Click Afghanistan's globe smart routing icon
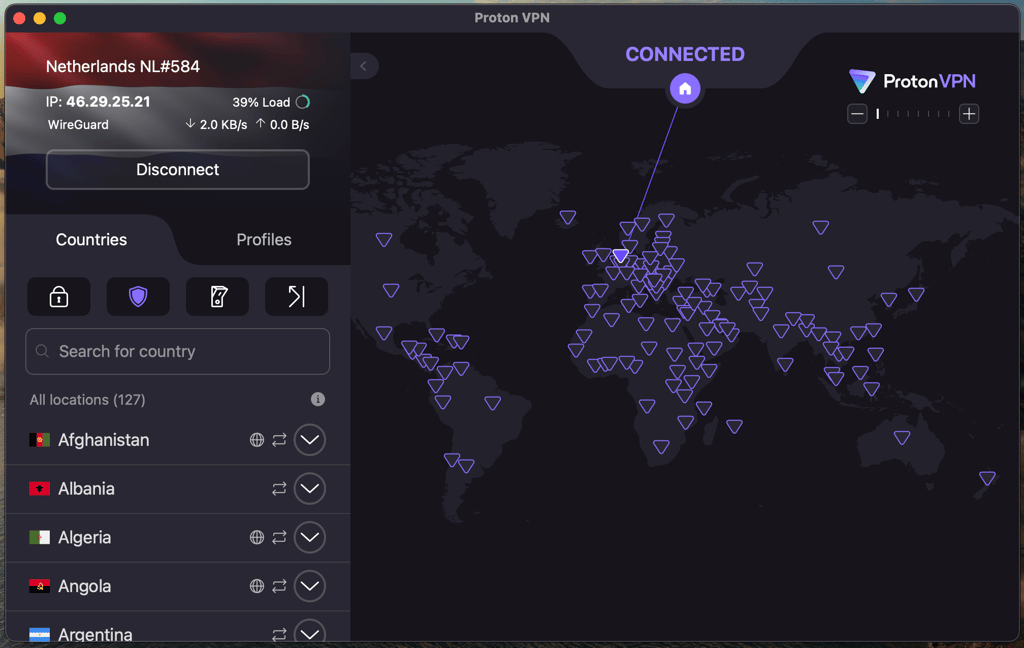 pos(257,440)
